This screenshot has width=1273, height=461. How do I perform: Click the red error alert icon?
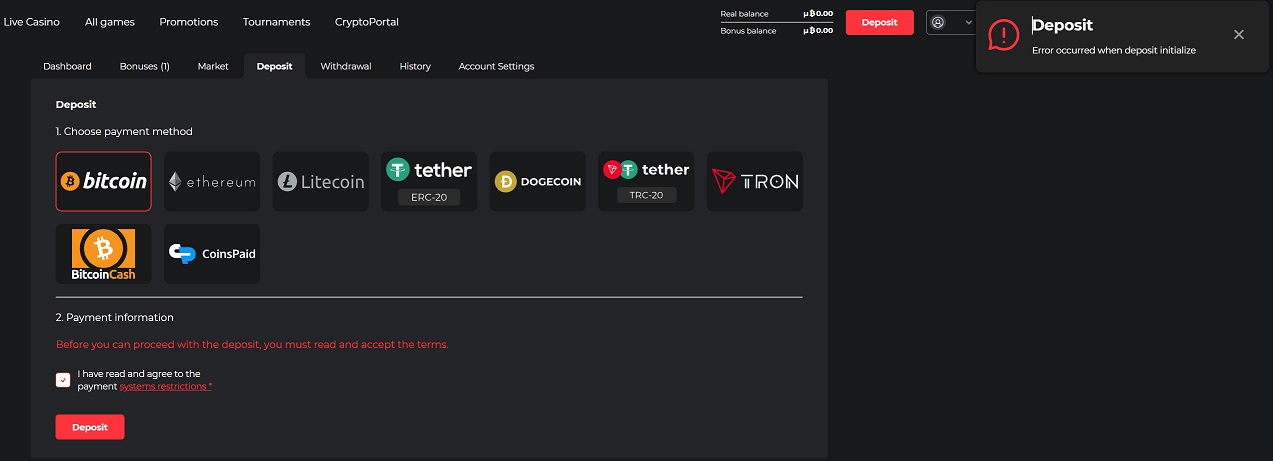(x=1004, y=35)
